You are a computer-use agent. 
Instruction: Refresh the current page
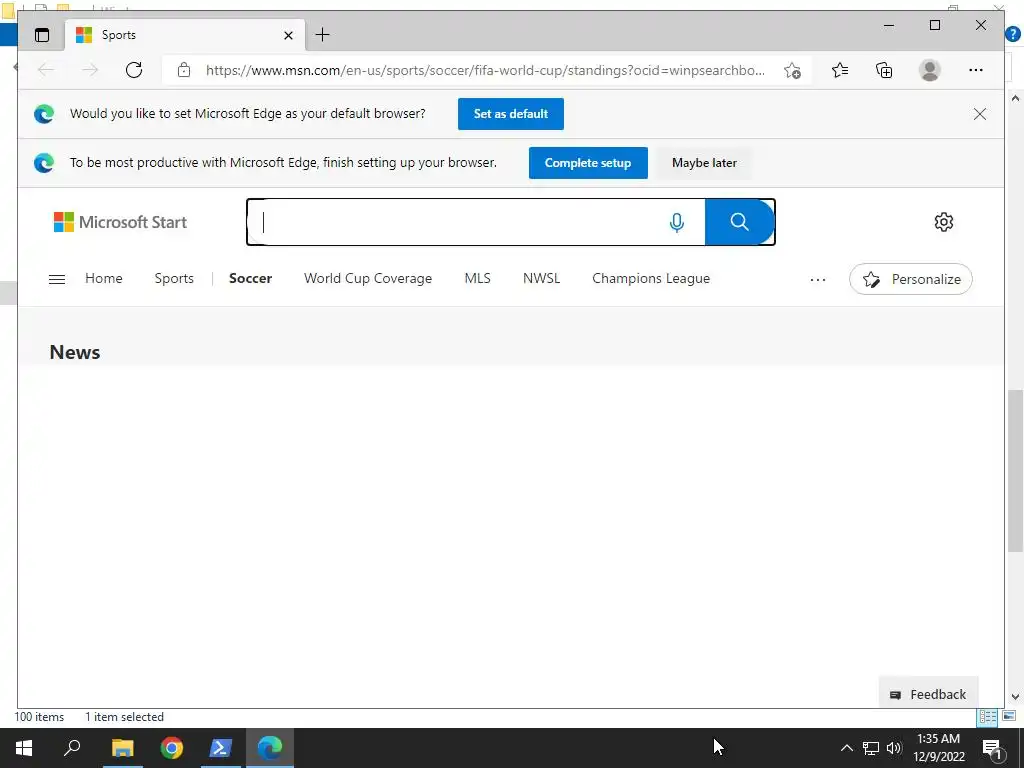pyautogui.click(x=134, y=70)
